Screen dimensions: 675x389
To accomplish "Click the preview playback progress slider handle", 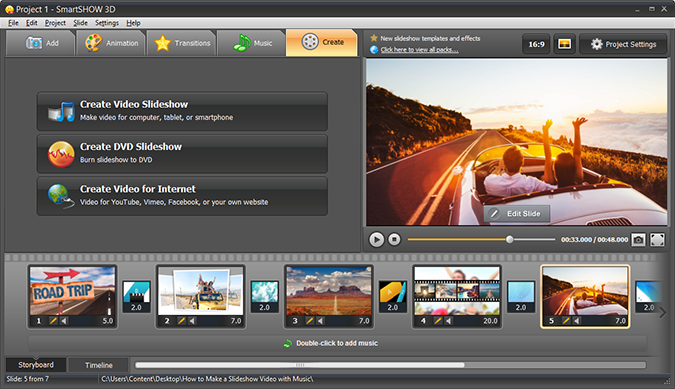I will (509, 239).
